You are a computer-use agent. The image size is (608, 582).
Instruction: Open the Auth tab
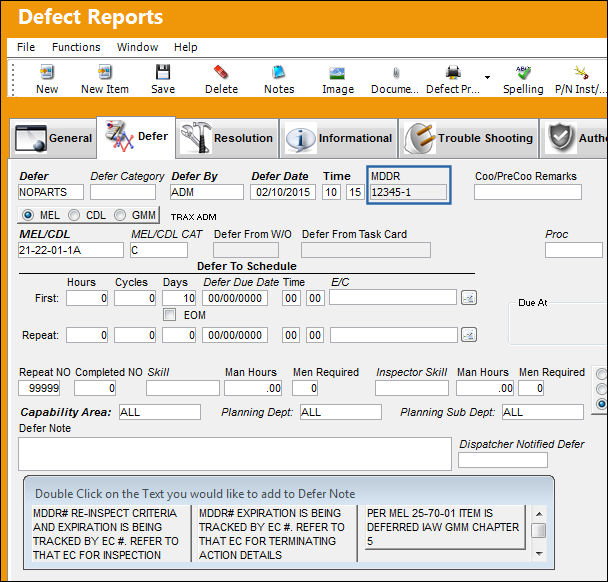[574, 138]
